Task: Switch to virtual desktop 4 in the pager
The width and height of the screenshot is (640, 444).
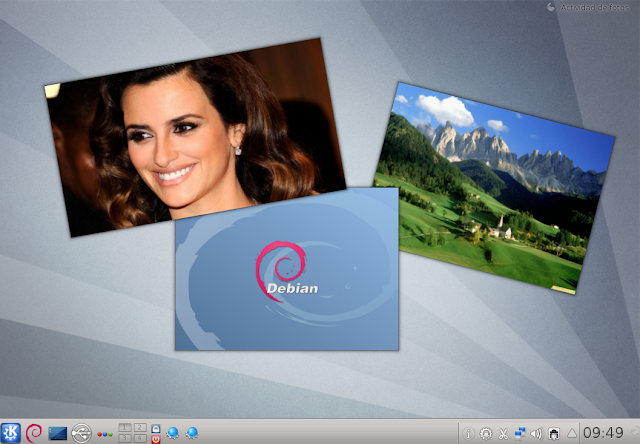Action: 140,439
